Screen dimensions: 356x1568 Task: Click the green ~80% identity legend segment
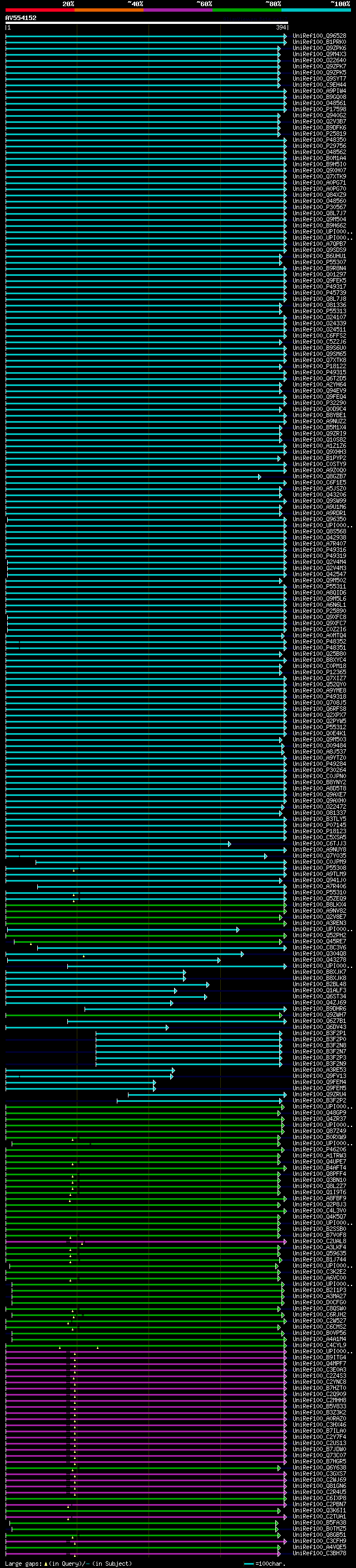[247, 10]
